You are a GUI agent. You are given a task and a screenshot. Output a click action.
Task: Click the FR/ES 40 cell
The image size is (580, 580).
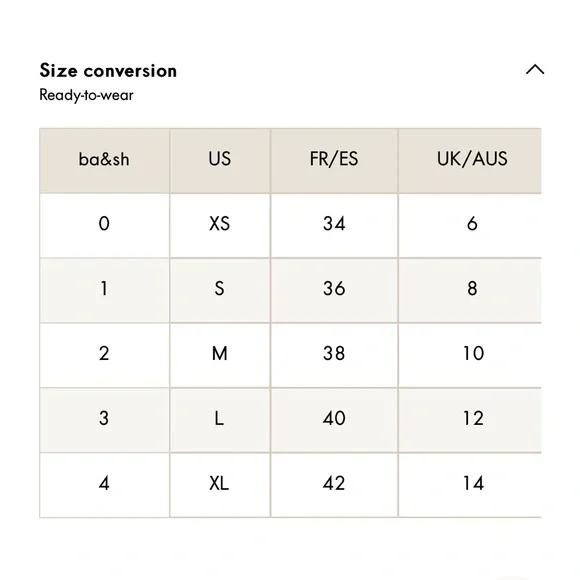(334, 420)
